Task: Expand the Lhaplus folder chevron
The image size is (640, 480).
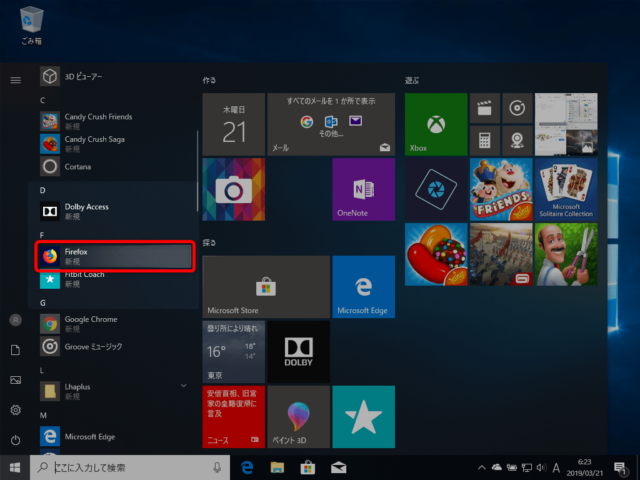Action: [184, 386]
